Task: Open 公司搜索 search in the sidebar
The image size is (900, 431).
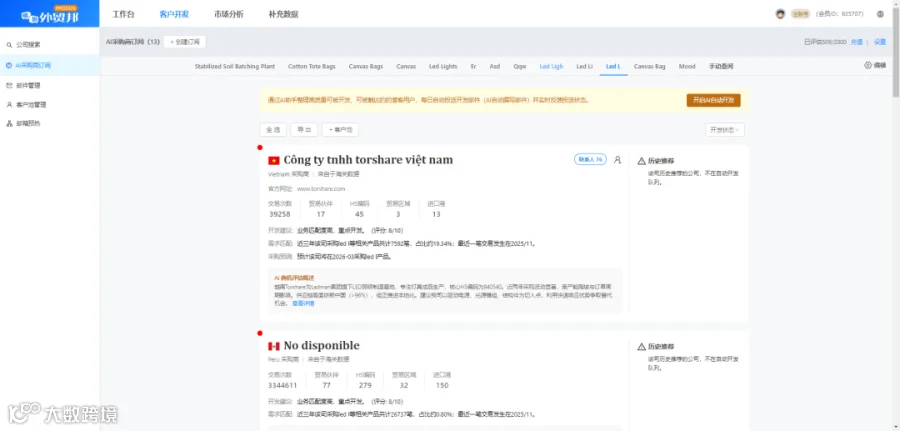Action: point(28,44)
